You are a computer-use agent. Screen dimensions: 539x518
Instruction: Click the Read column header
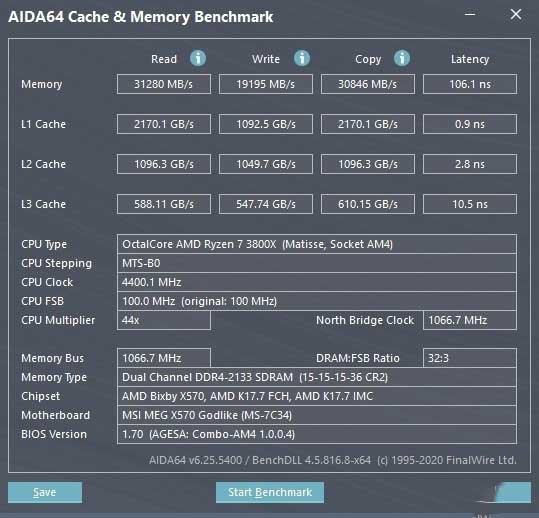164,59
